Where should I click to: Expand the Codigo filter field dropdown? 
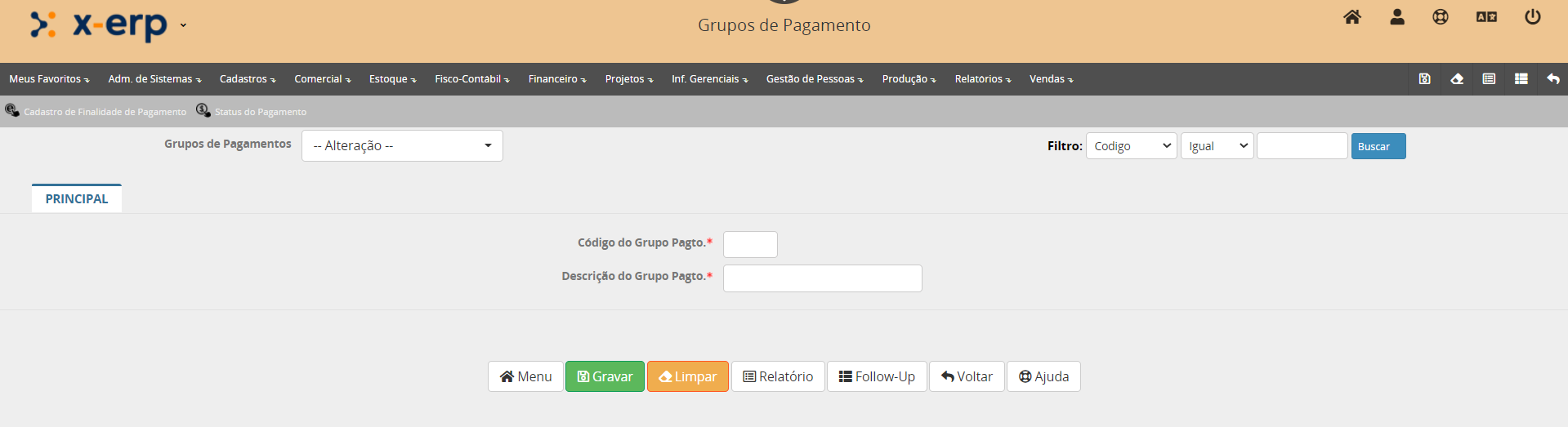tap(1131, 146)
